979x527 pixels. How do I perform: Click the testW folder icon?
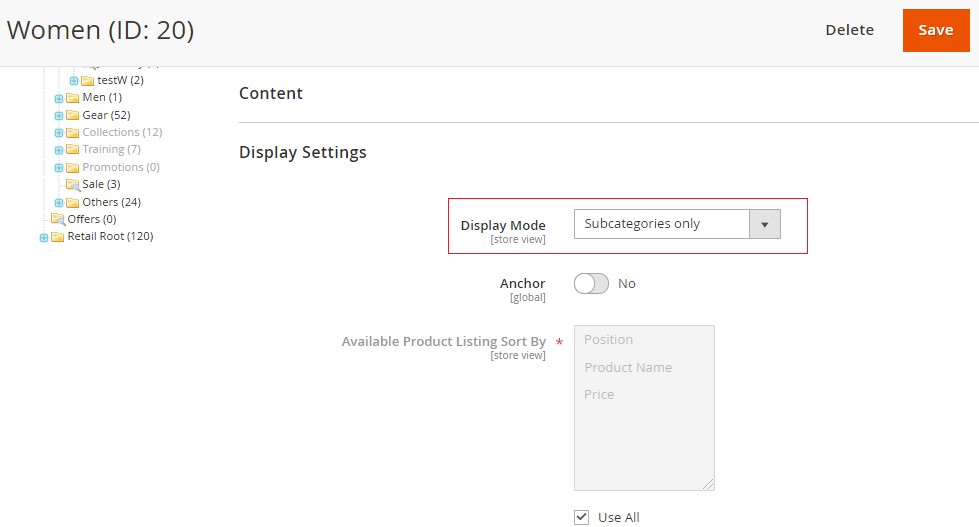[87, 80]
